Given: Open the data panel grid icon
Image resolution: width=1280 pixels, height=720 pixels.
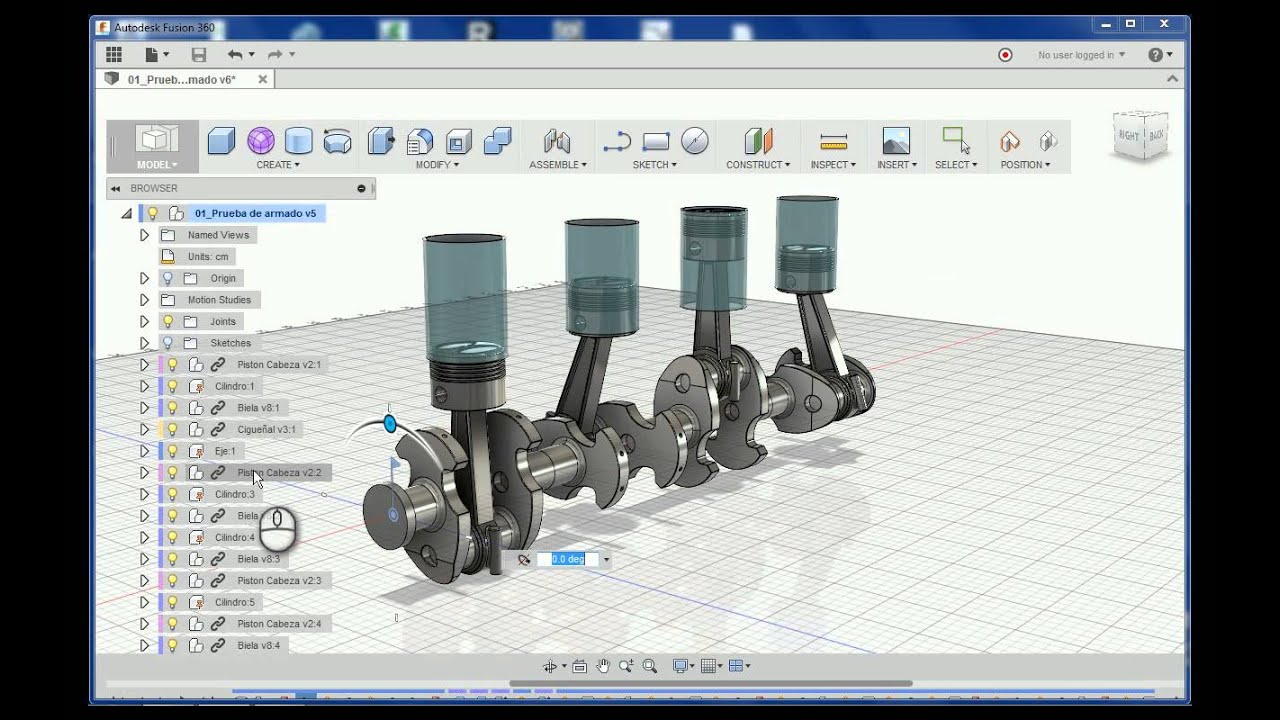Looking at the screenshot, I should [x=114, y=54].
